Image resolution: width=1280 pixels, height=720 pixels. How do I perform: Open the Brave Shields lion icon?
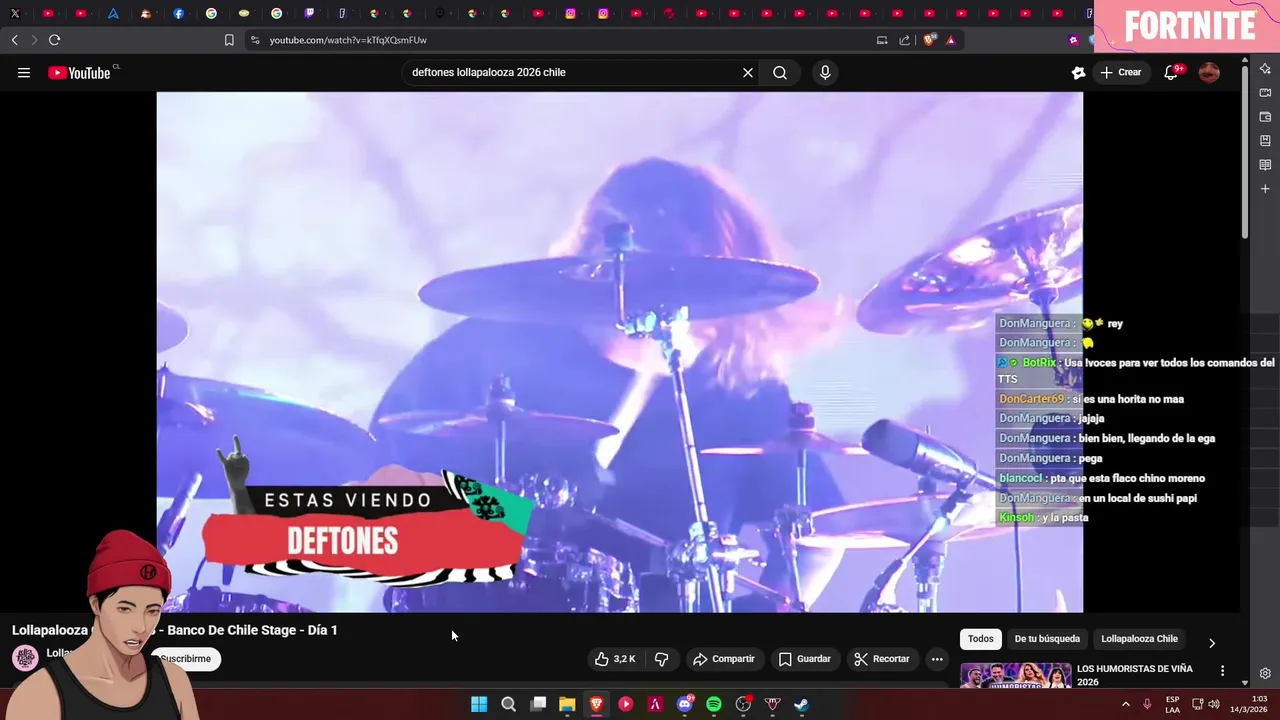tap(930, 40)
